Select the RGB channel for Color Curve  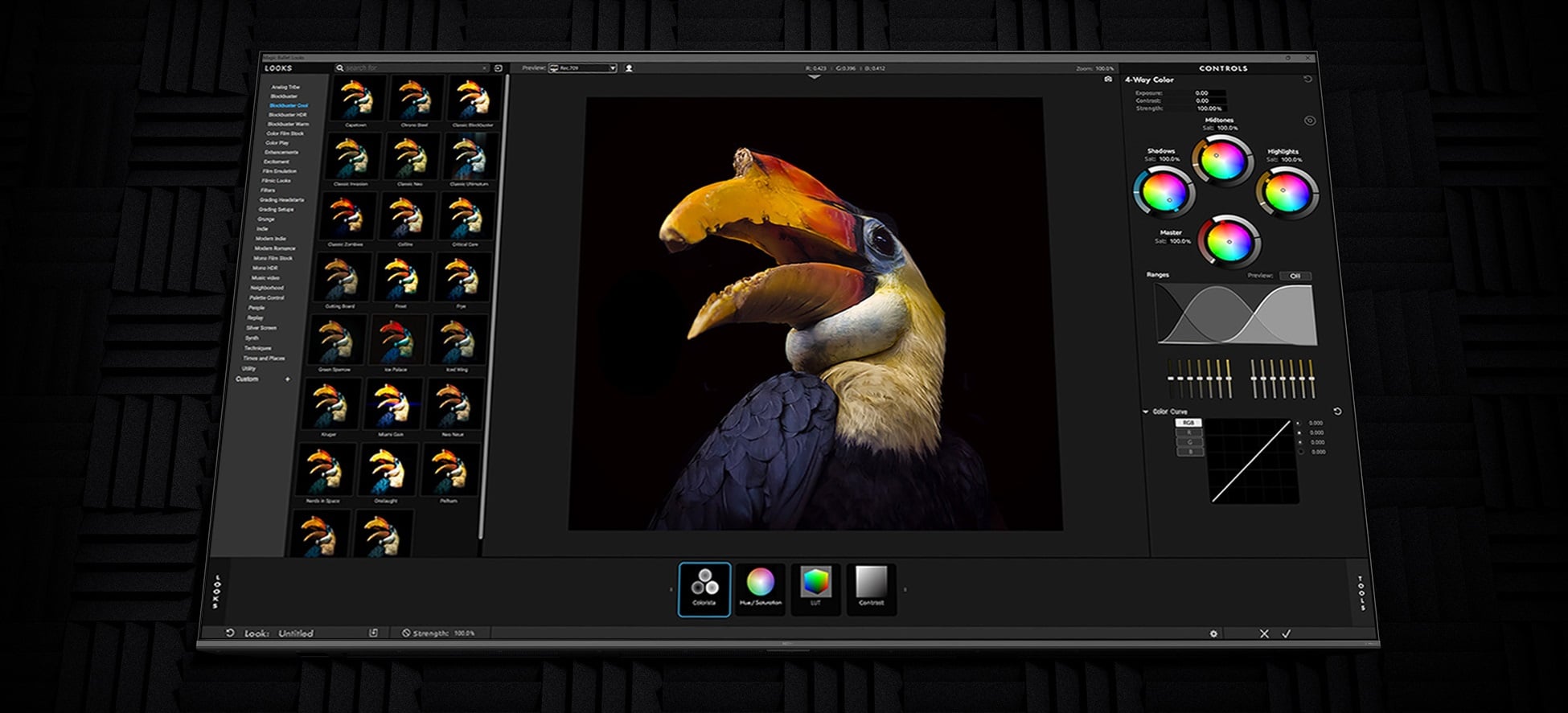[1188, 423]
